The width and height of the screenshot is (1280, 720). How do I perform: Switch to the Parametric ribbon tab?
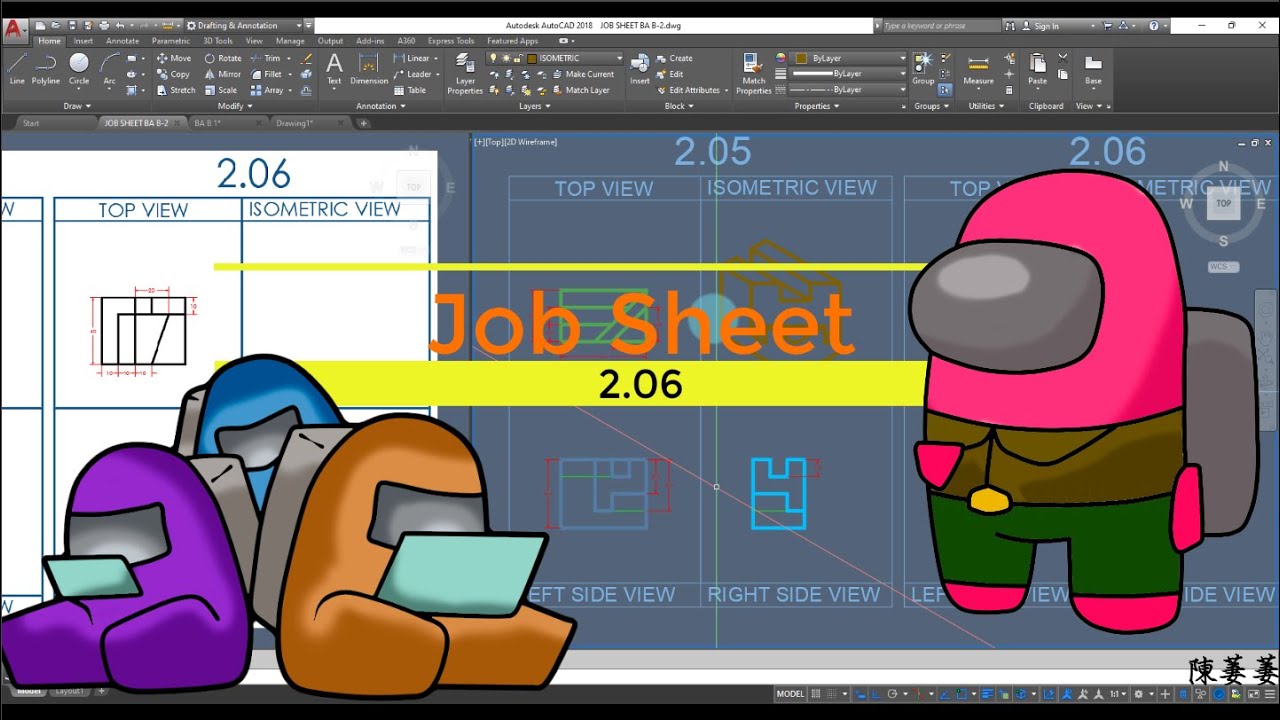[171, 41]
